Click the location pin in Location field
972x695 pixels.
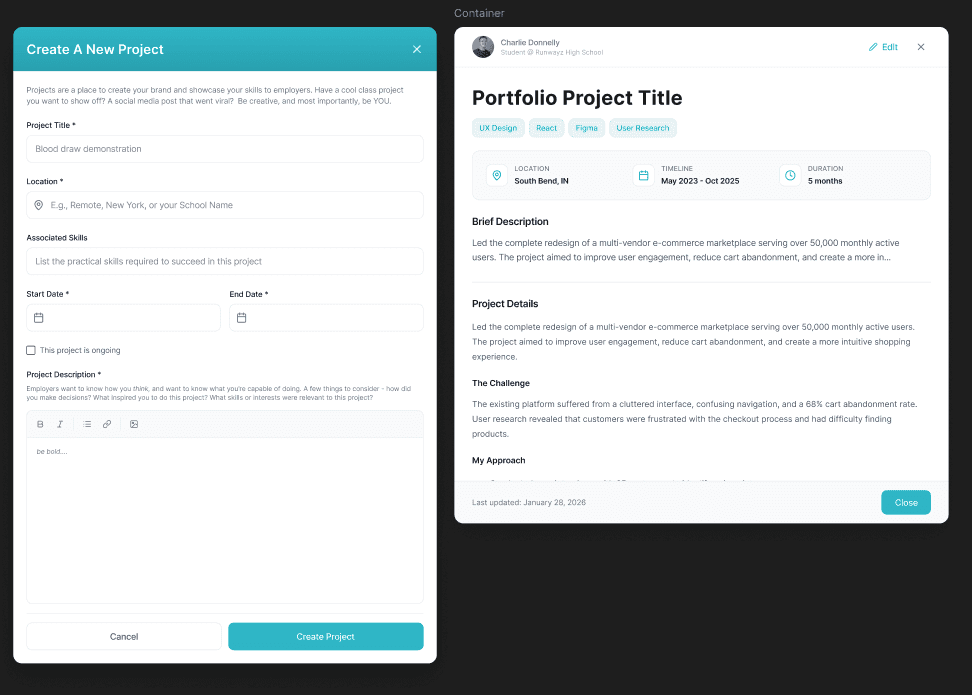pos(39,205)
